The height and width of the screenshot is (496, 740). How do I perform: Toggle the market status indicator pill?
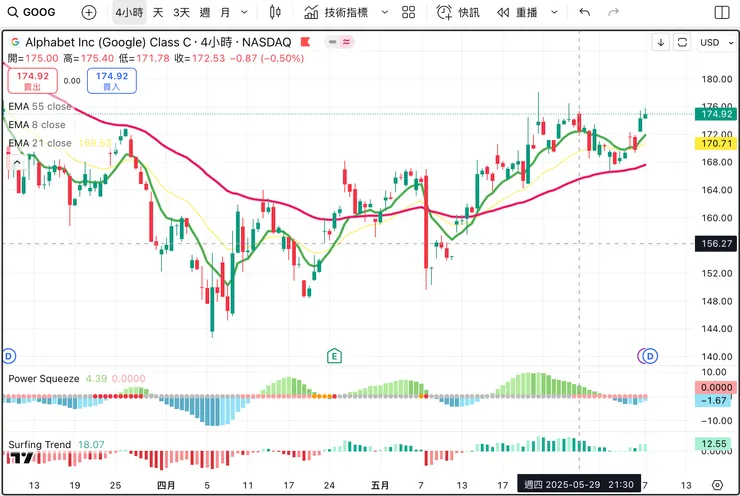click(x=339, y=42)
